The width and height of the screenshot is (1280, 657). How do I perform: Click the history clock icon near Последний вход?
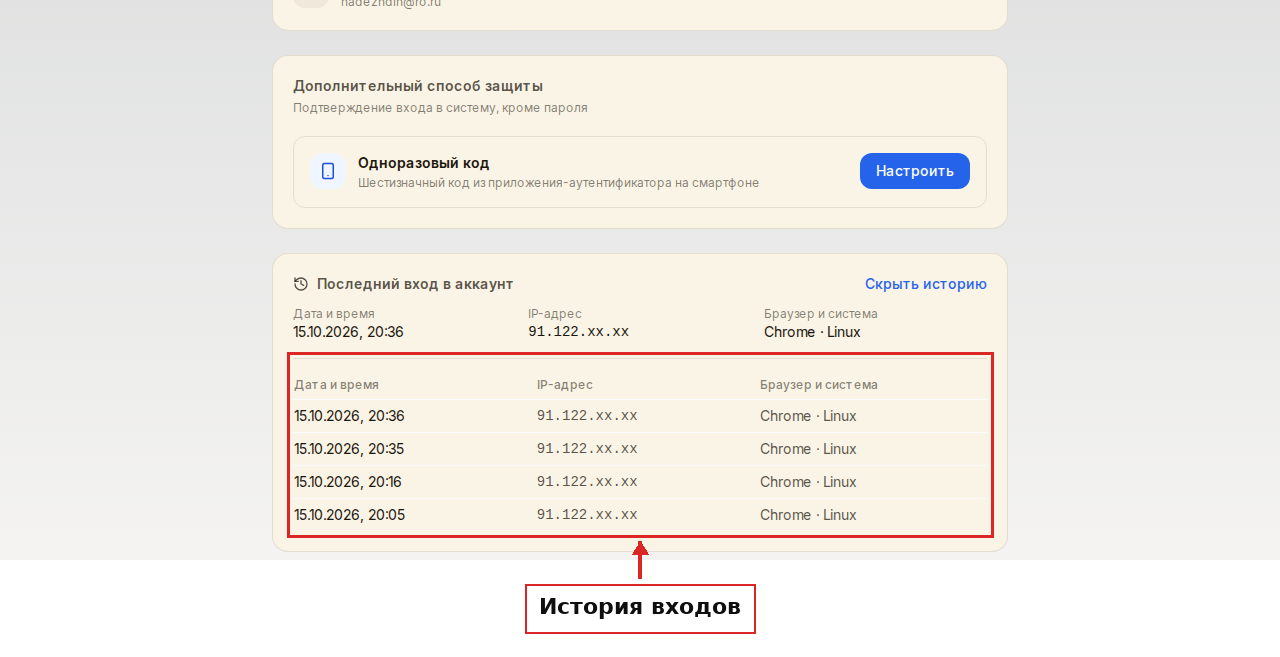pos(301,284)
